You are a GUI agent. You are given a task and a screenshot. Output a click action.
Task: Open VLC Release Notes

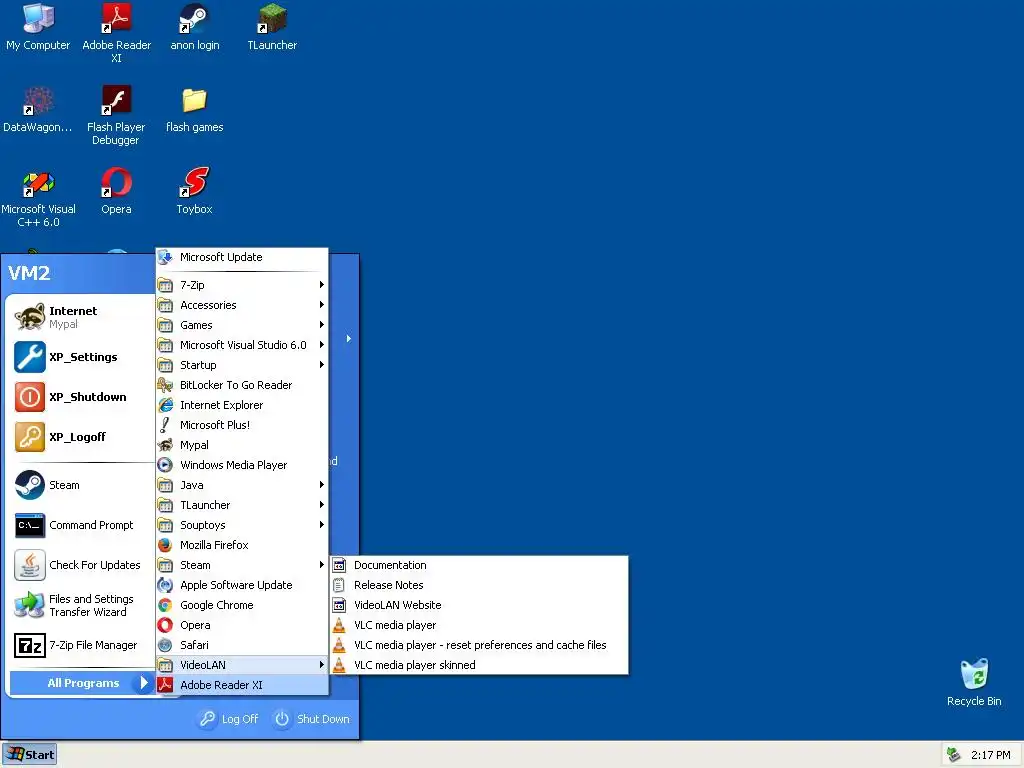point(479,585)
